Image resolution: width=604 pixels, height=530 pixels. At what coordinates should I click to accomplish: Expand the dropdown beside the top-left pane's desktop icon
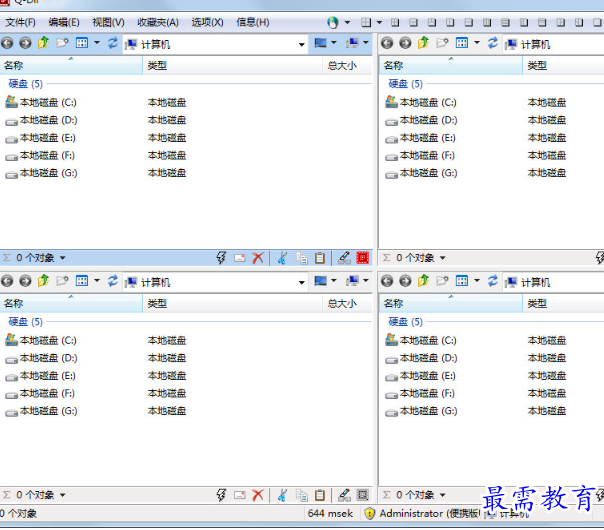tap(334, 43)
